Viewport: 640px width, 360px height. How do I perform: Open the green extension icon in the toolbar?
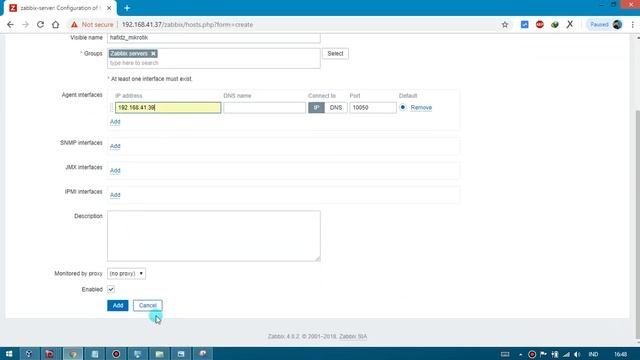[x=555, y=24]
